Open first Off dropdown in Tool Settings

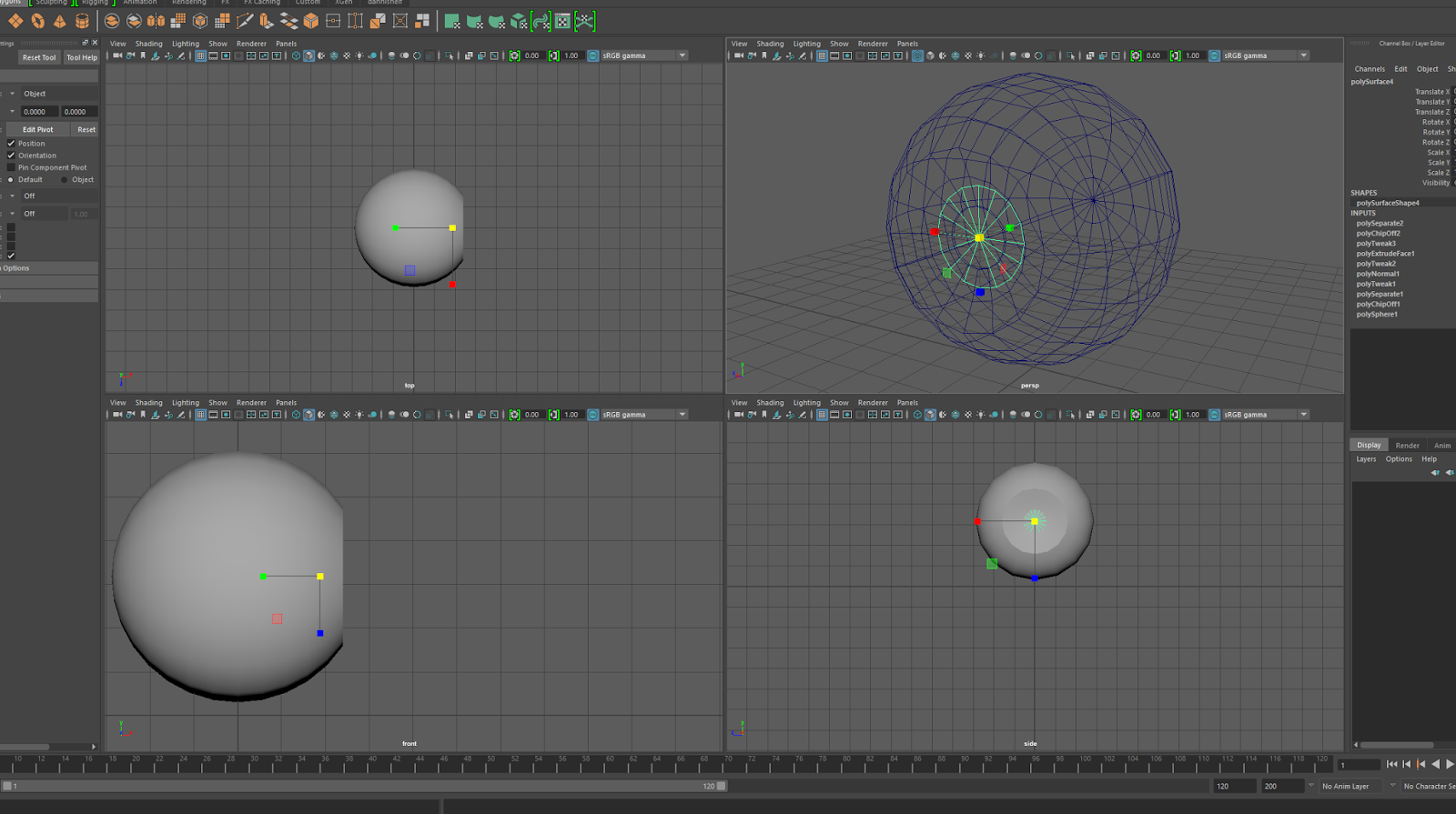coord(12,196)
